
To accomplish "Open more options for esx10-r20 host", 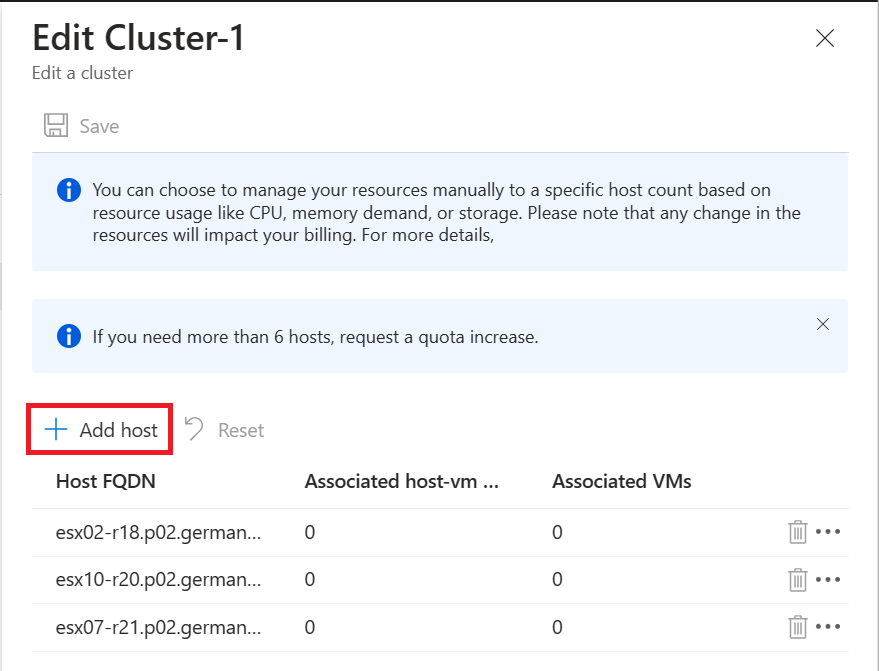I will [x=828, y=579].
